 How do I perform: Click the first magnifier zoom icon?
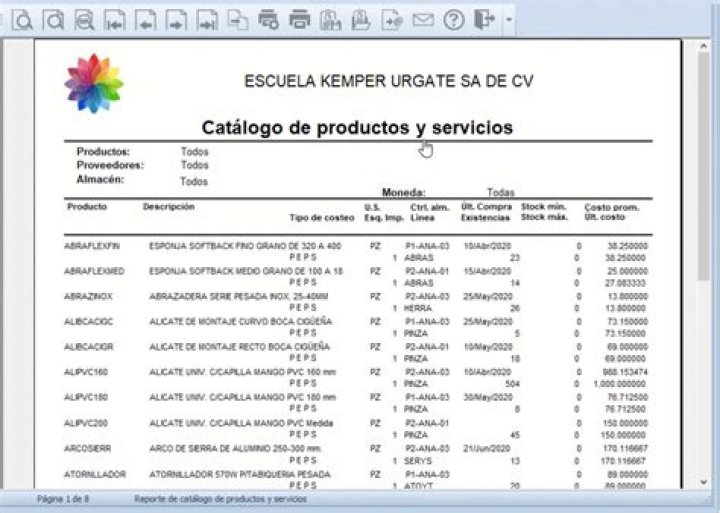click(x=23, y=19)
